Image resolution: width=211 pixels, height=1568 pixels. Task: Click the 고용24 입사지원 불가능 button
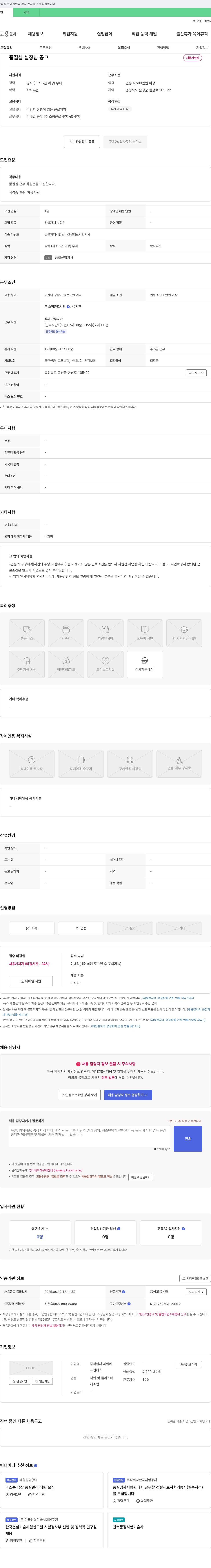[125, 142]
